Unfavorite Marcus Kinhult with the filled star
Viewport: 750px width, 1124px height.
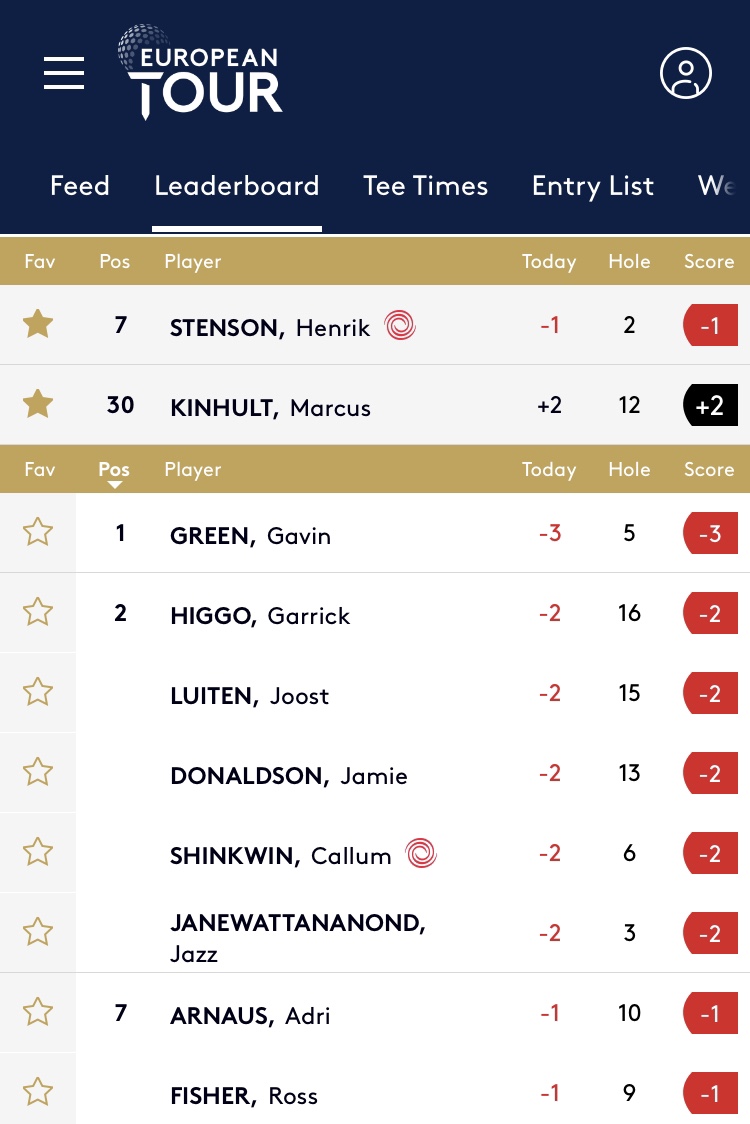click(x=38, y=404)
